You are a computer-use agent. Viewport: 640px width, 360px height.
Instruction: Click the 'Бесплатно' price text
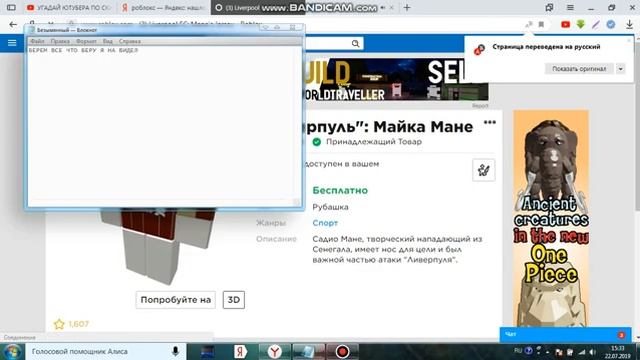coord(340,191)
